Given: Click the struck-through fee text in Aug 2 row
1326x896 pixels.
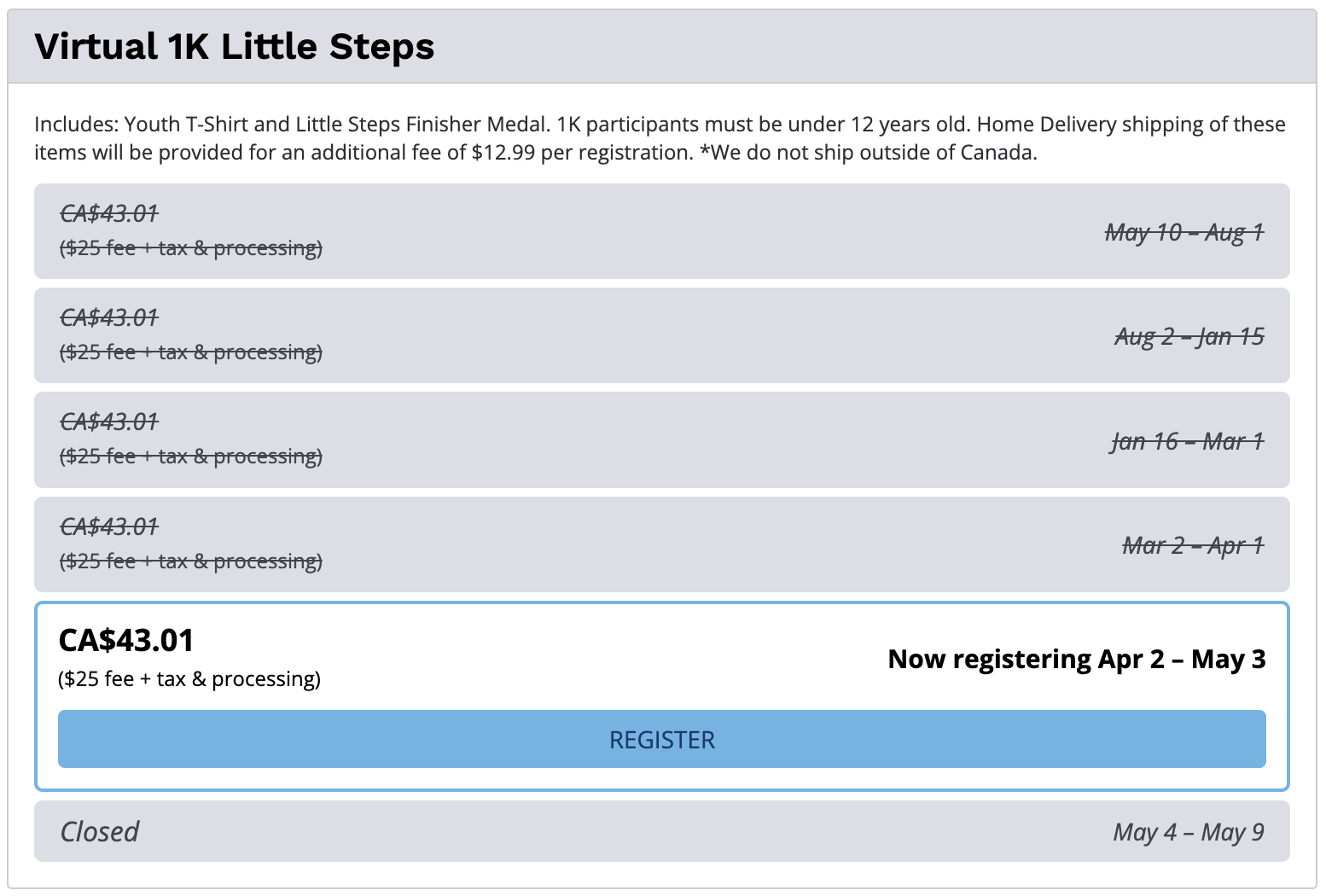Looking at the screenshot, I should 191,352.
